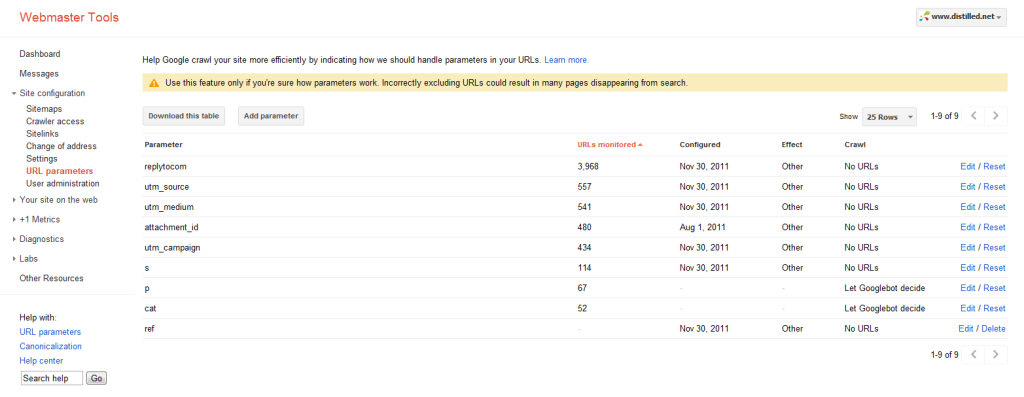The width and height of the screenshot is (1024, 397).
Task: Open Canonicalization help link
Action: [50, 346]
